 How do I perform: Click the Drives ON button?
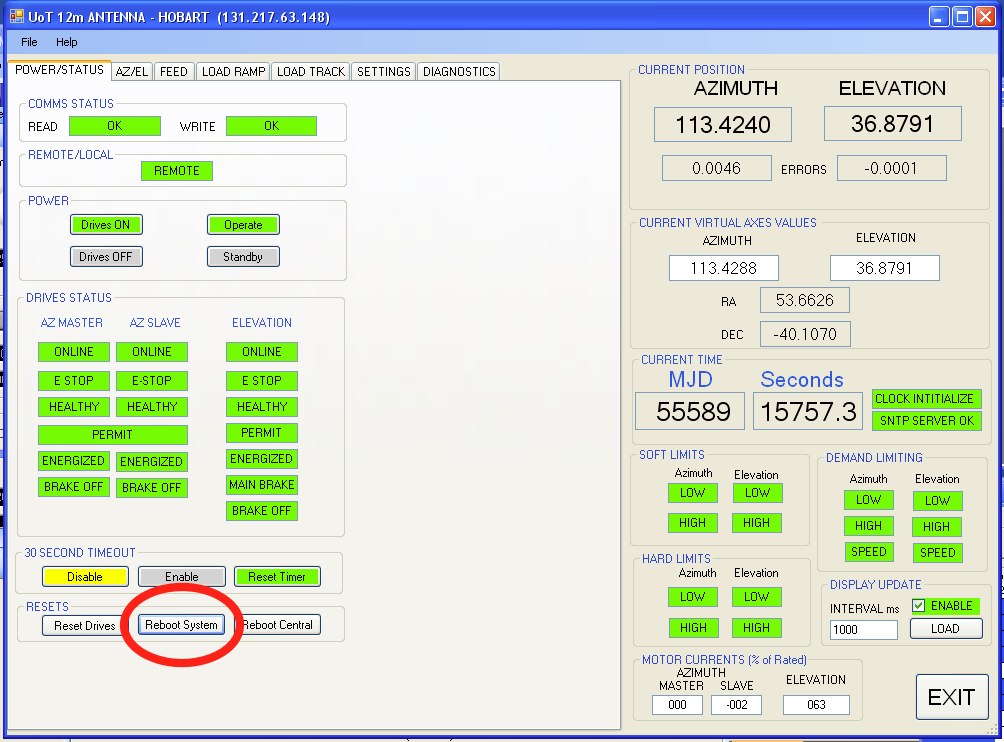(106, 225)
